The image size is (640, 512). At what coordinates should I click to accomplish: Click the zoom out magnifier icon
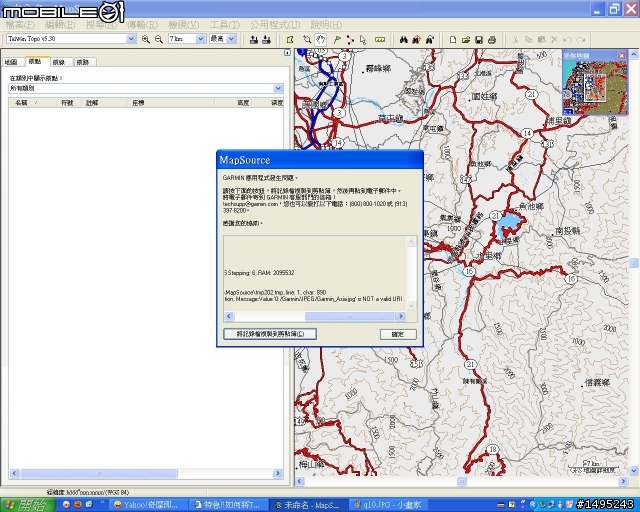tap(159, 39)
